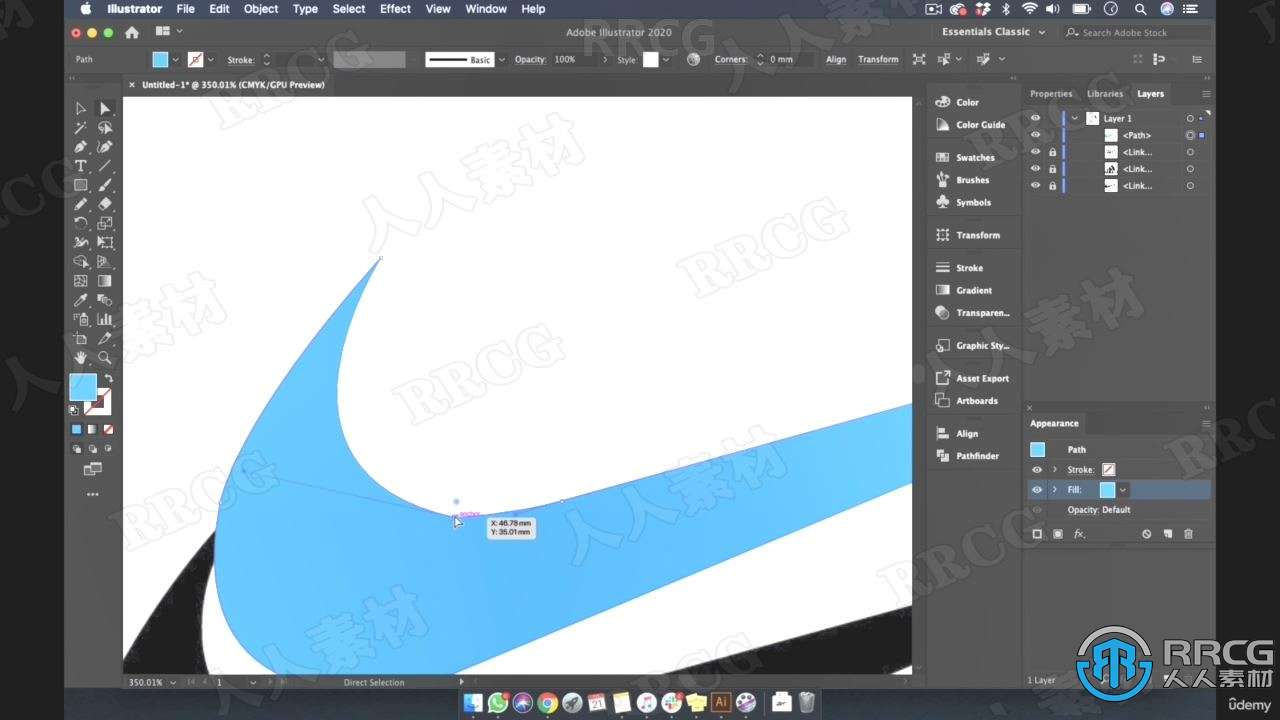
Task: Select the Free Transform tool
Action: point(105,242)
